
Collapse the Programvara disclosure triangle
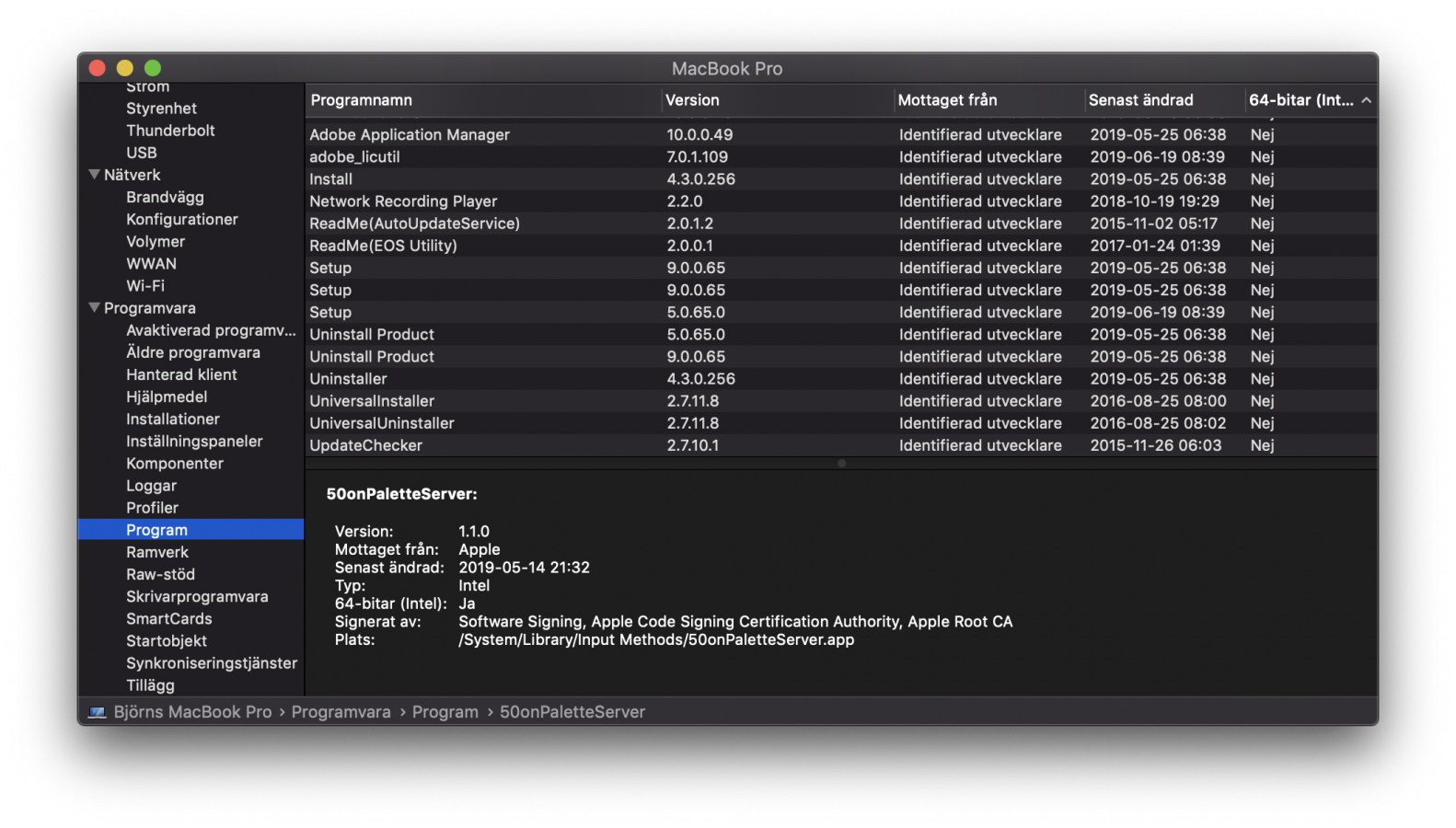pos(94,308)
